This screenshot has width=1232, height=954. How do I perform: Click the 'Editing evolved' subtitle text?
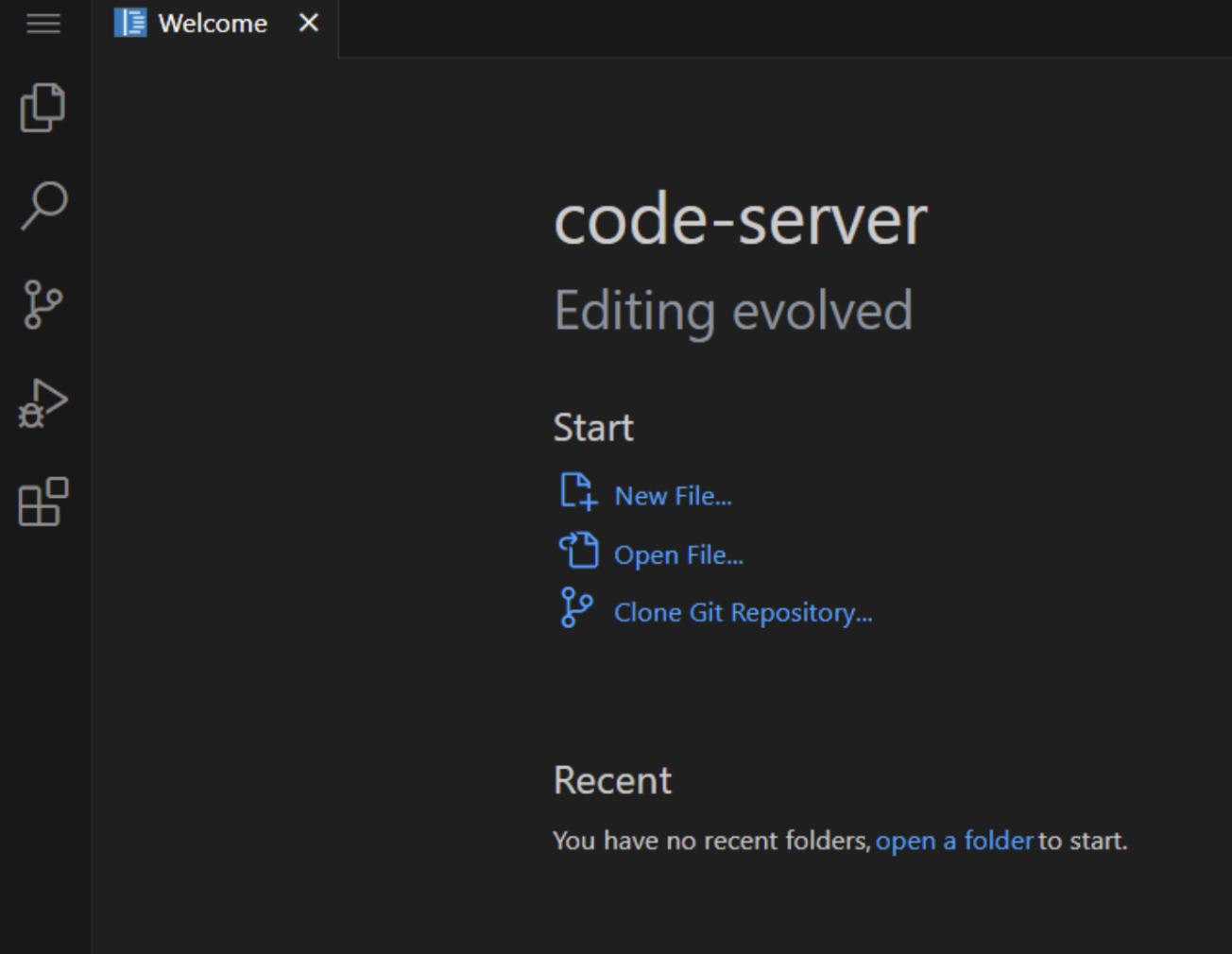733,312
